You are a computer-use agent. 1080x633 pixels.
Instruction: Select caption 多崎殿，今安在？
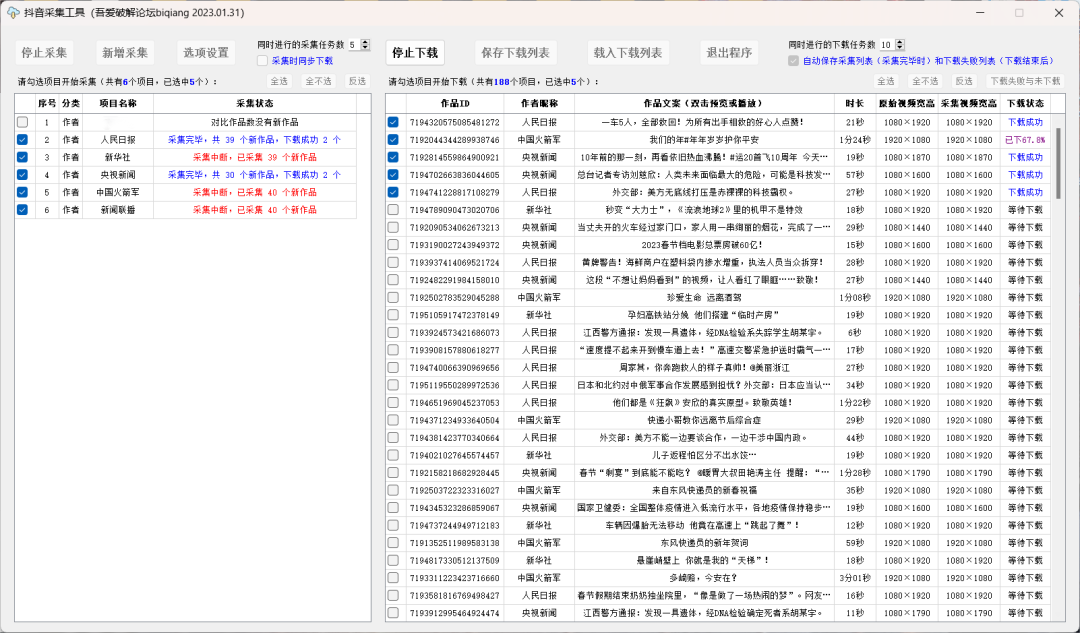click(x=703, y=578)
